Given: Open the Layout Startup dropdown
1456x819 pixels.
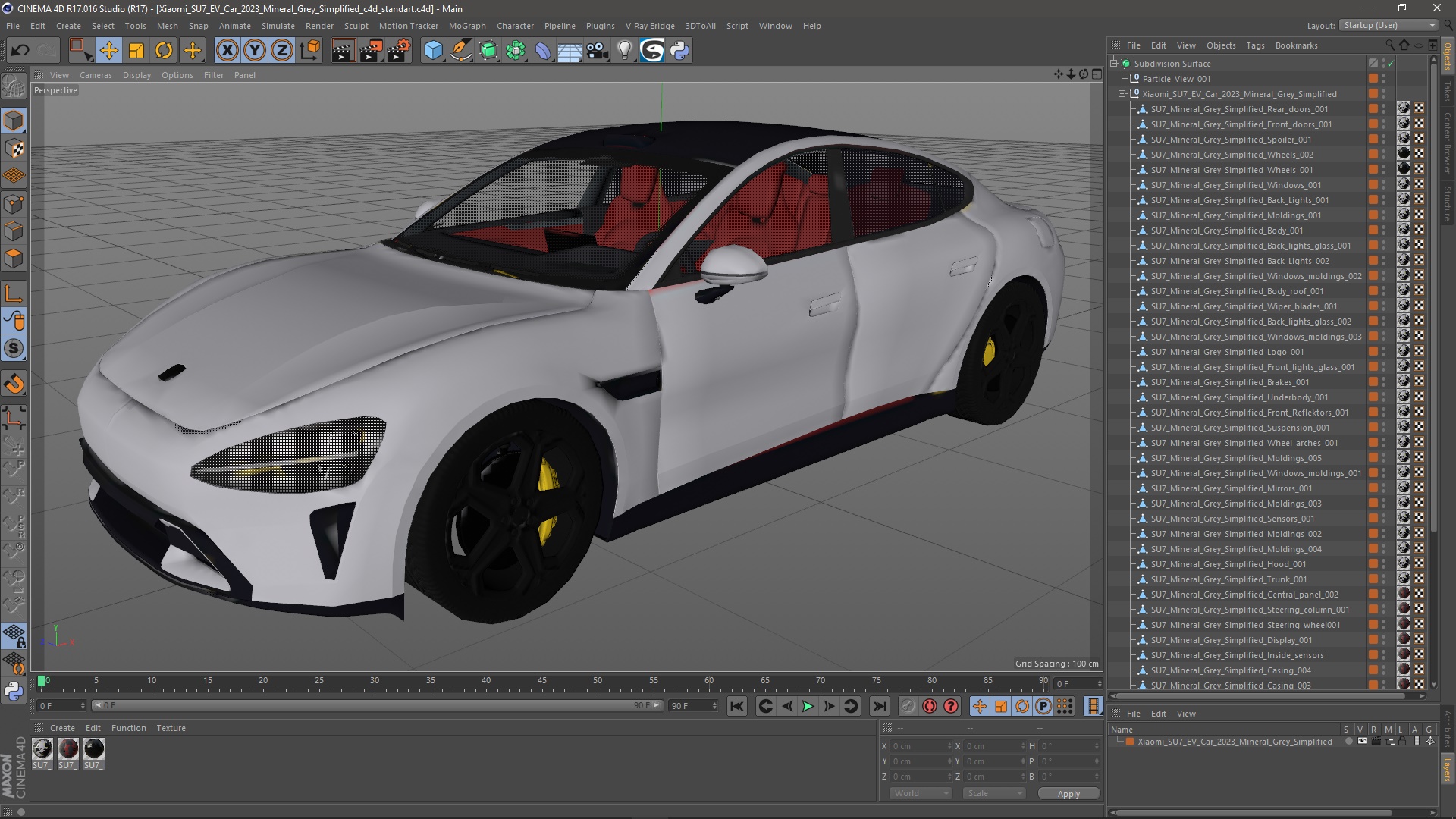Looking at the screenshot, I should (1389, 25).
